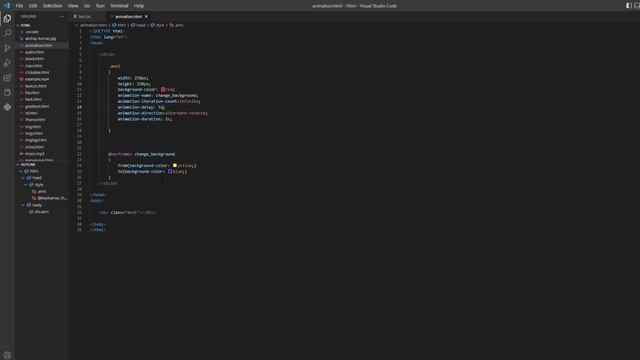Click the VS Code logo in title bar
Viewport: 640px width, 360px height.
(7, 6)
